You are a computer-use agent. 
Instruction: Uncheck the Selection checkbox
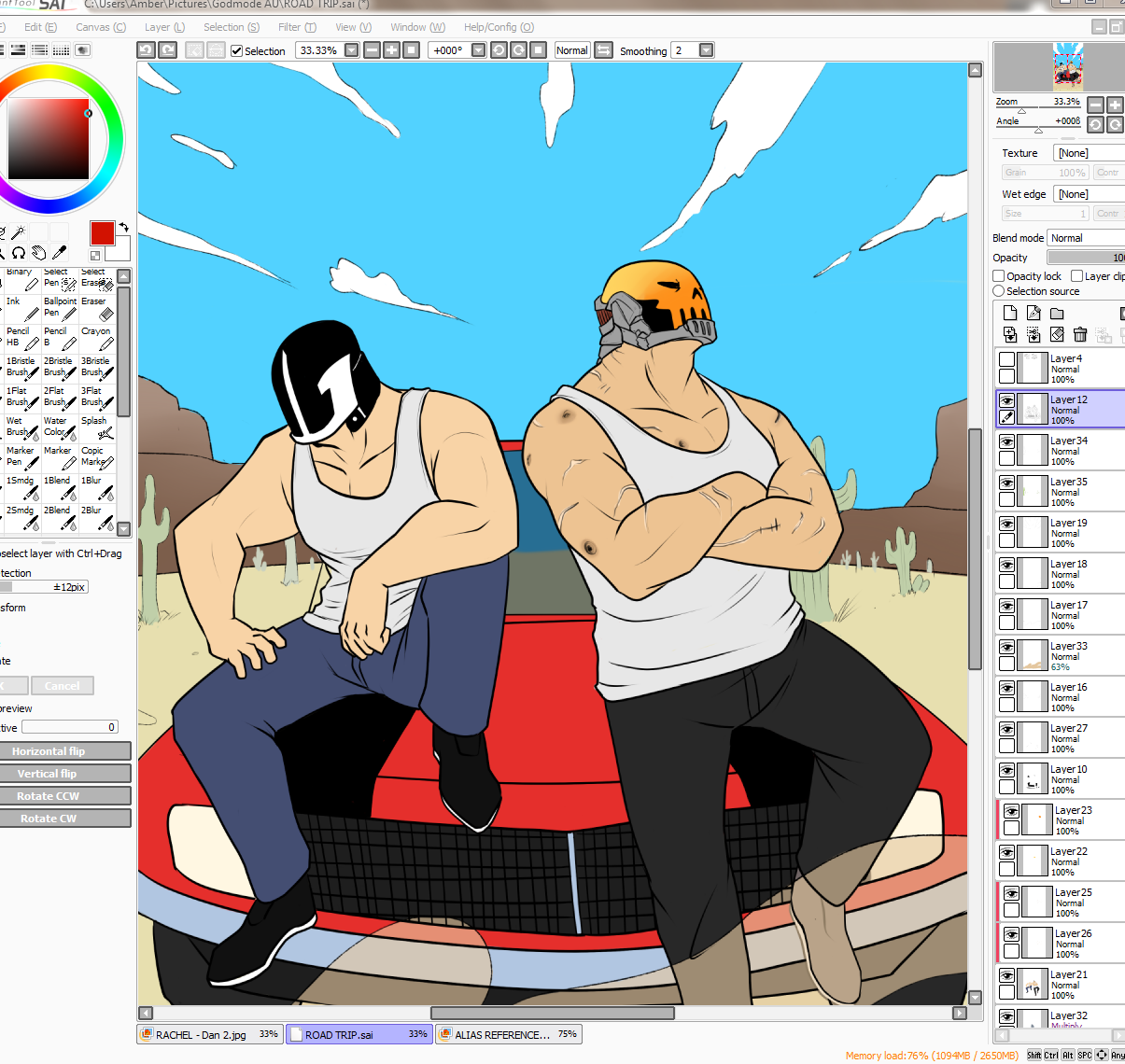(x=237, y=51)
